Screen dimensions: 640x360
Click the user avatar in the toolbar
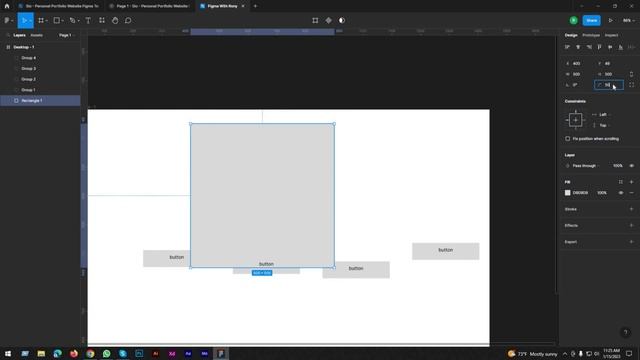(x=573, y=20)
